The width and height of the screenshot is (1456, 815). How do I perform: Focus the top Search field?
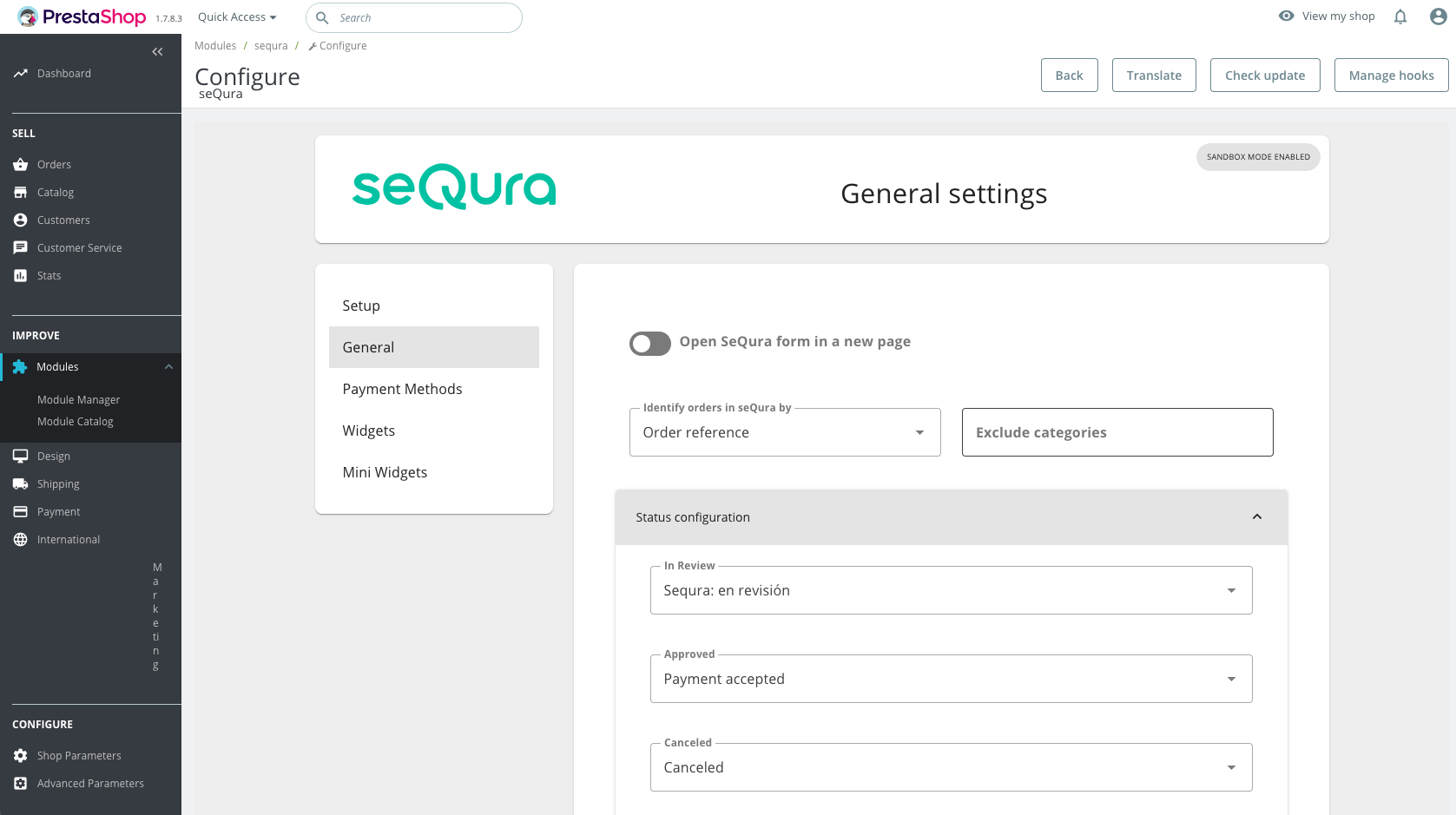tap(414, 17)
